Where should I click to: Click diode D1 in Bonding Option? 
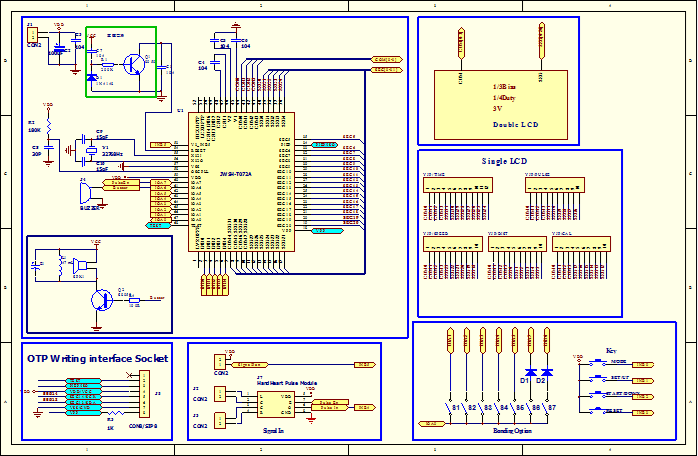[x=531, y=372]
